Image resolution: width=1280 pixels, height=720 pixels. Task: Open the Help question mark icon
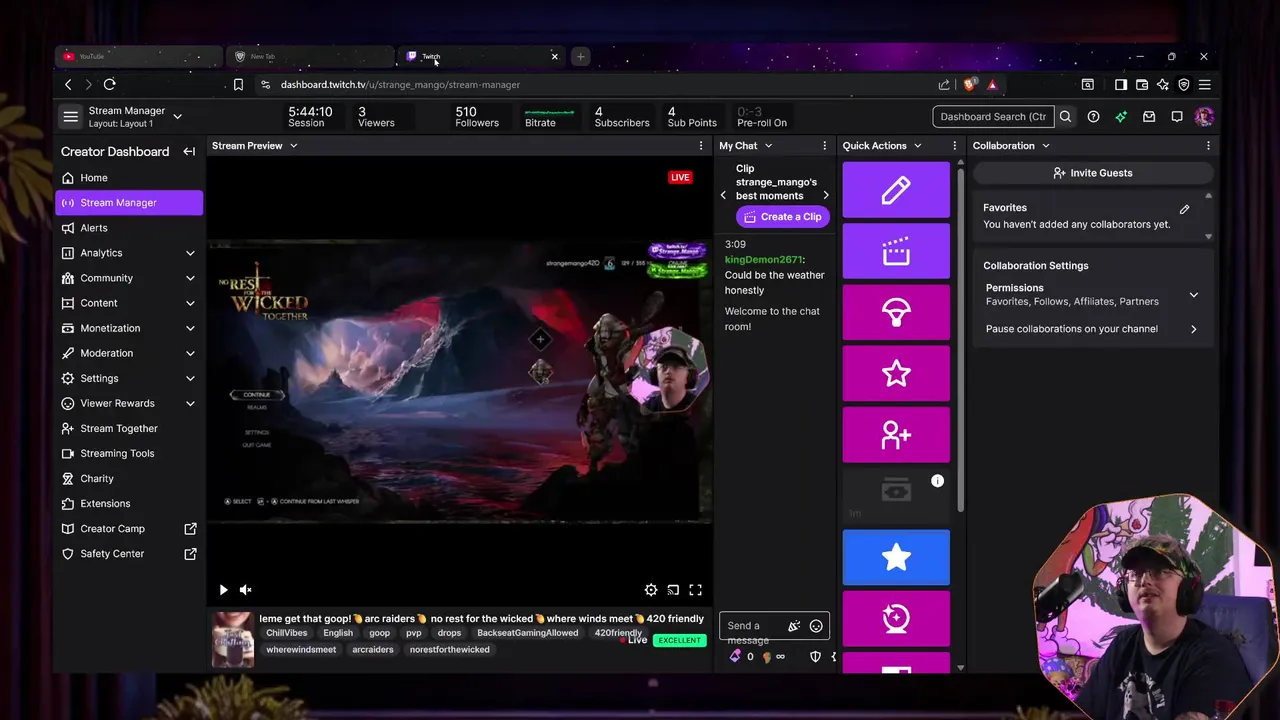(x=1093, y=117)
